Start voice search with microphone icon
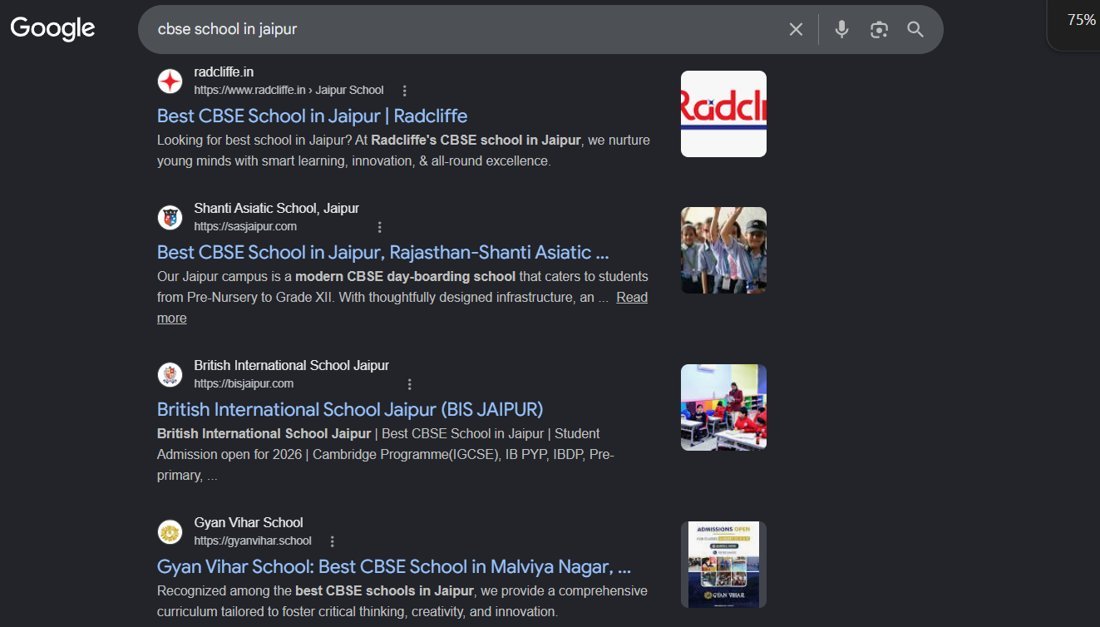The height and width of the screenshot is (627, 1100). [842, 29]
